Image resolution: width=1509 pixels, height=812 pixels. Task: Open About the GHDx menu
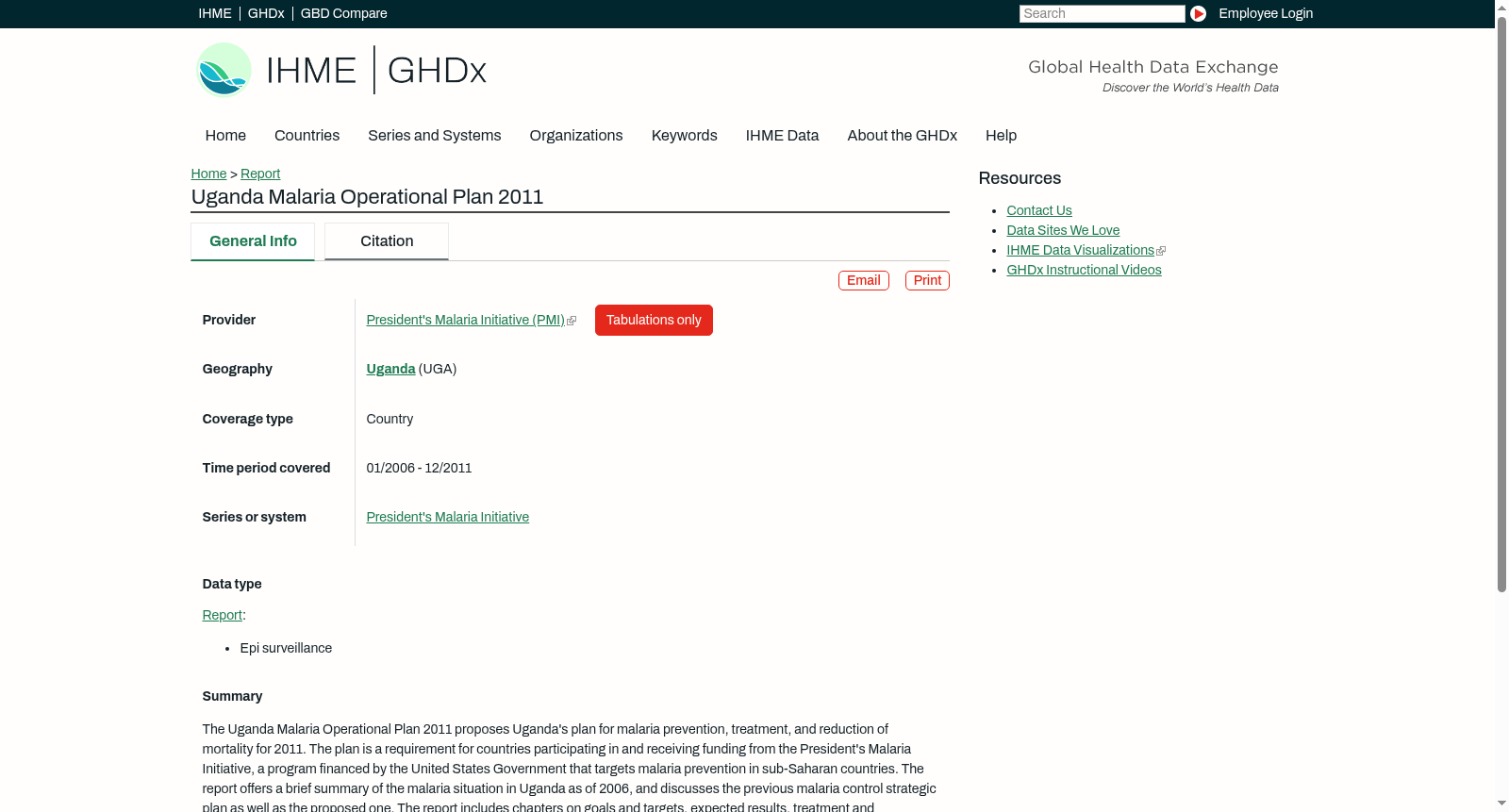(903, 136)
